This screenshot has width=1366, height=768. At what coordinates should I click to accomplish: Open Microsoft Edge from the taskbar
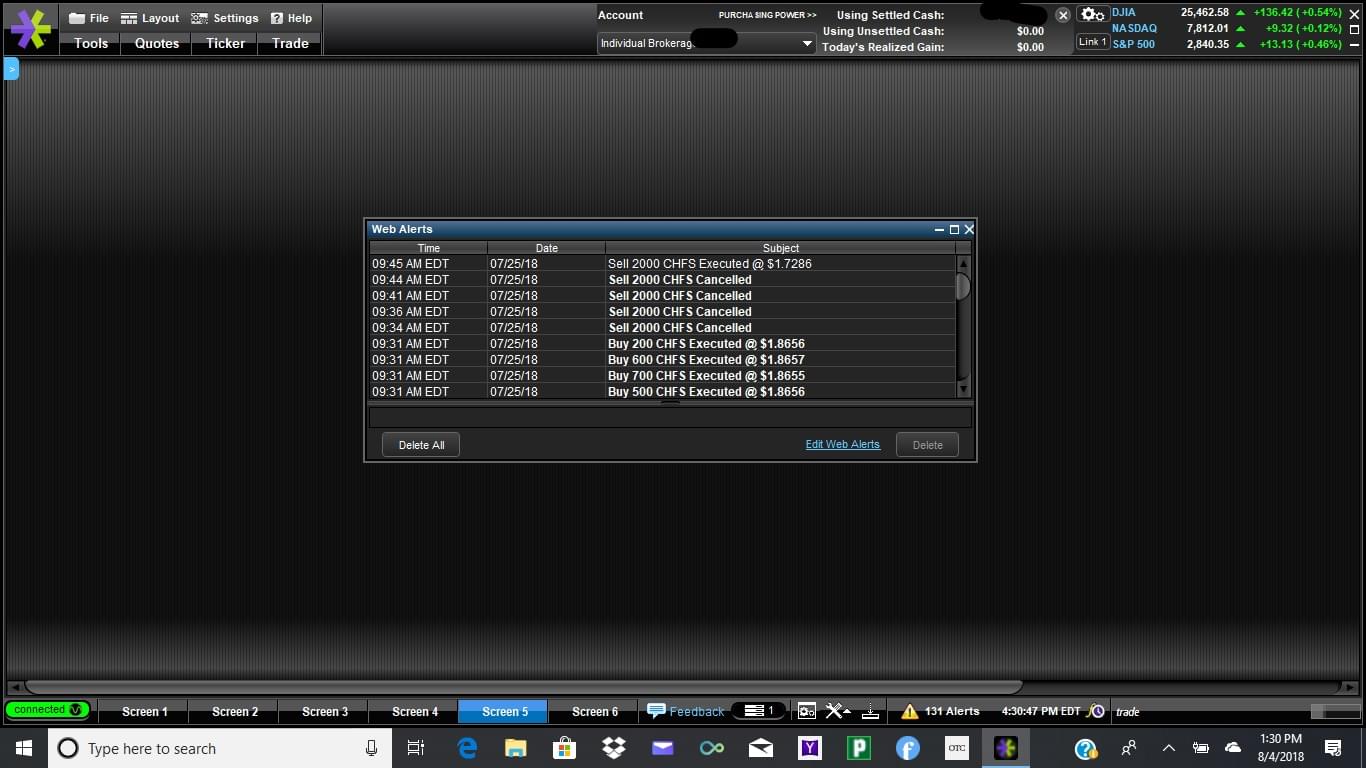click(467, 748)
